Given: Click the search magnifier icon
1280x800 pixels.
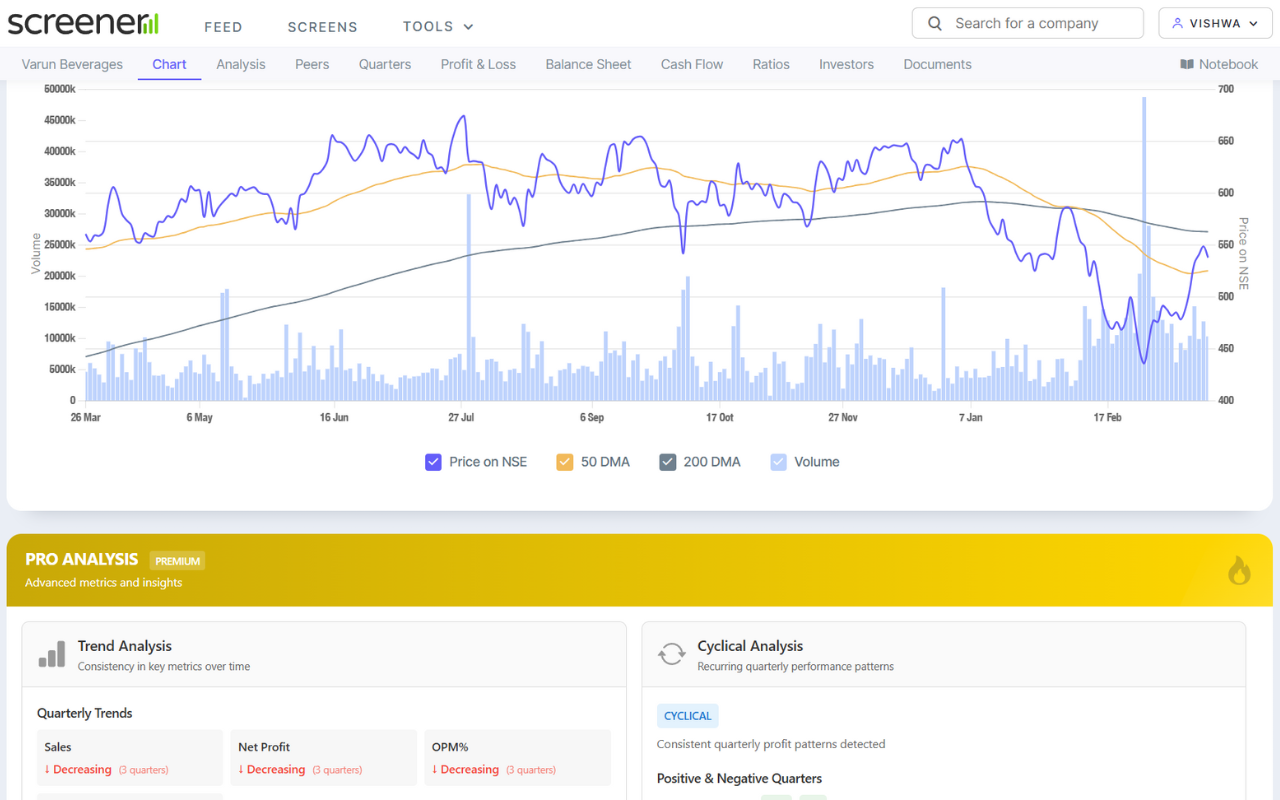Looking at the screenshot, I should click(933, 22).
